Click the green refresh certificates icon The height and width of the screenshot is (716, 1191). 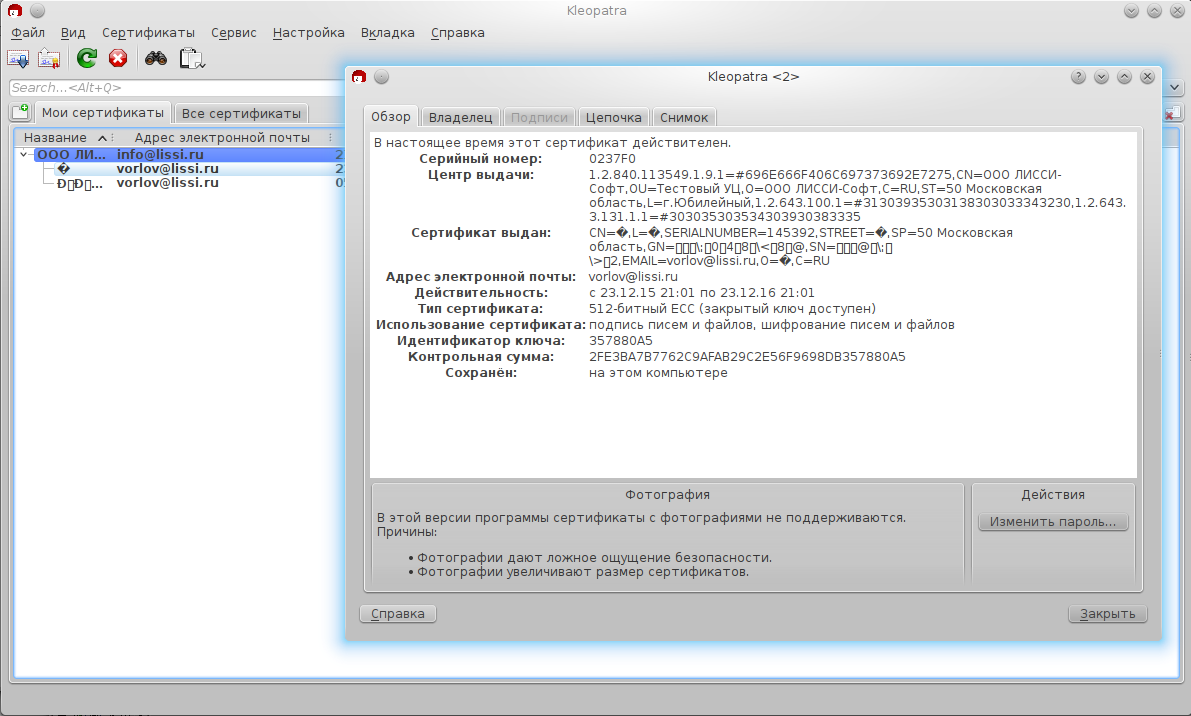(86, 58)
